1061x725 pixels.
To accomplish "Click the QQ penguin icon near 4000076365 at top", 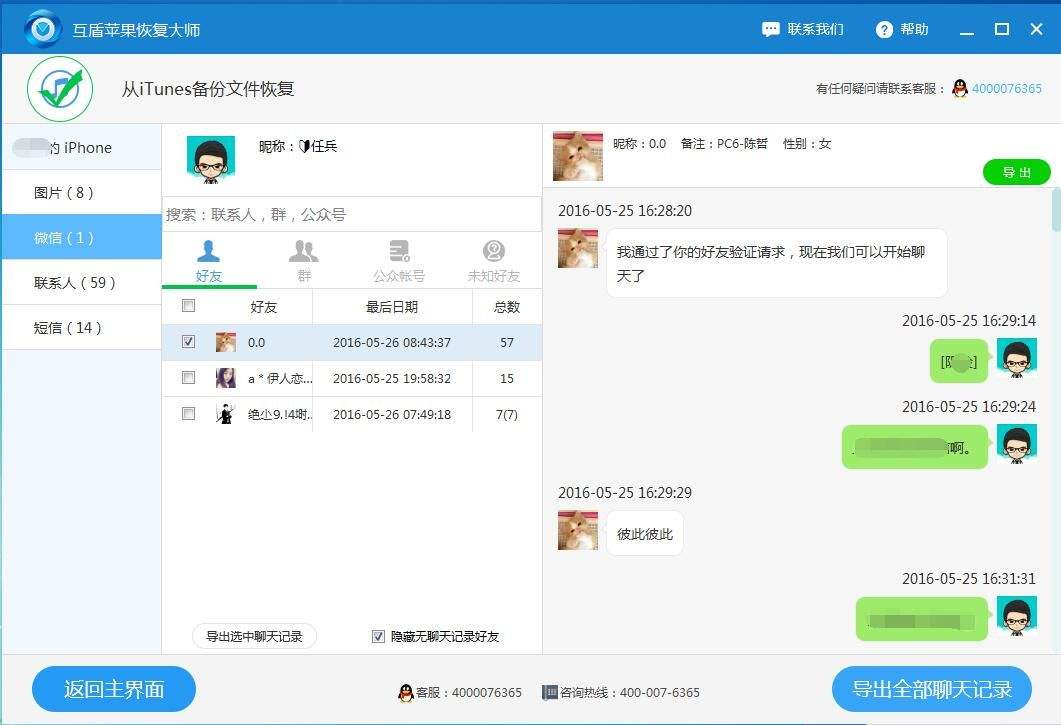I will [960, 89].
